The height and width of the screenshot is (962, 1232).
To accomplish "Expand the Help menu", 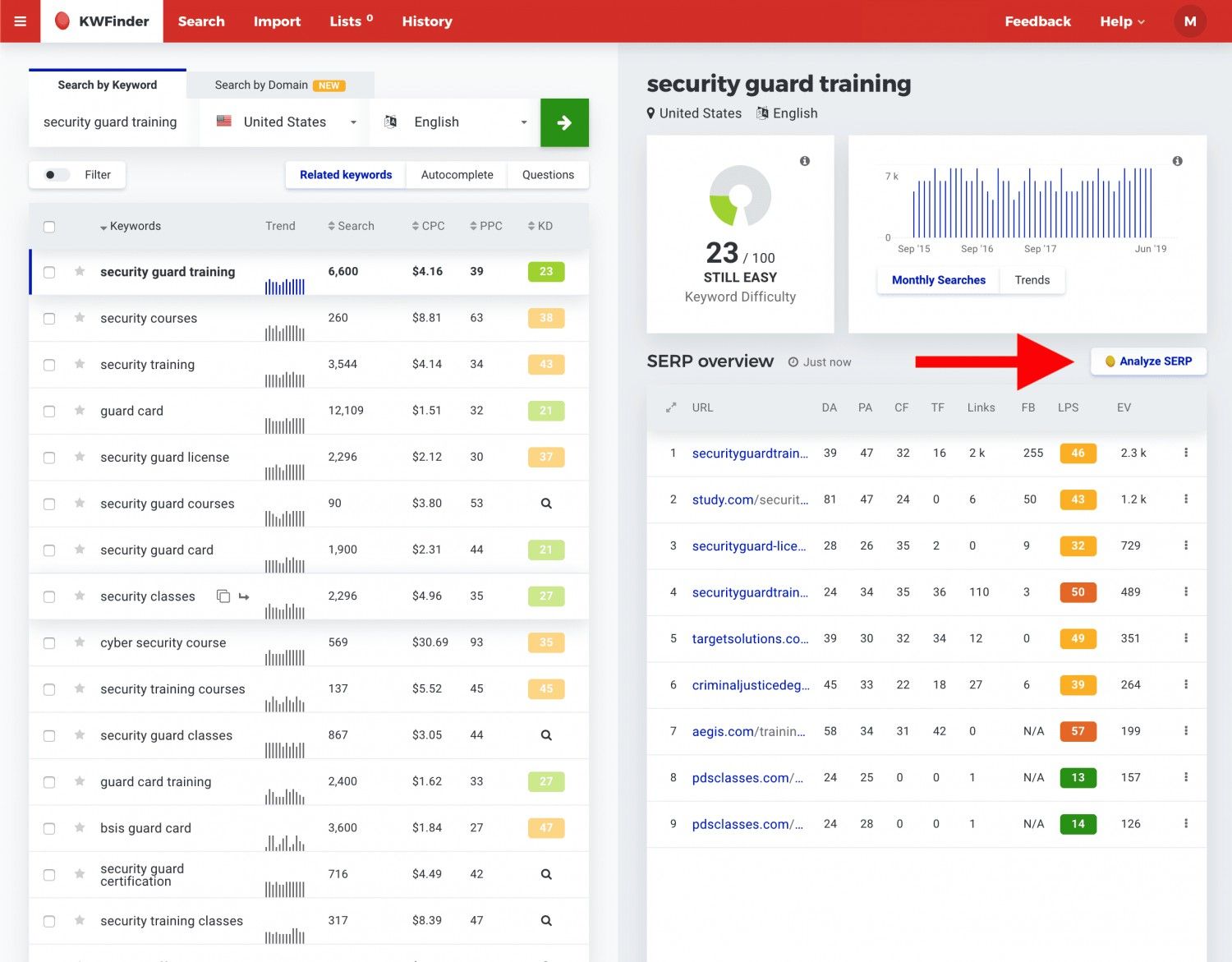I will (x=1122, y=21).
